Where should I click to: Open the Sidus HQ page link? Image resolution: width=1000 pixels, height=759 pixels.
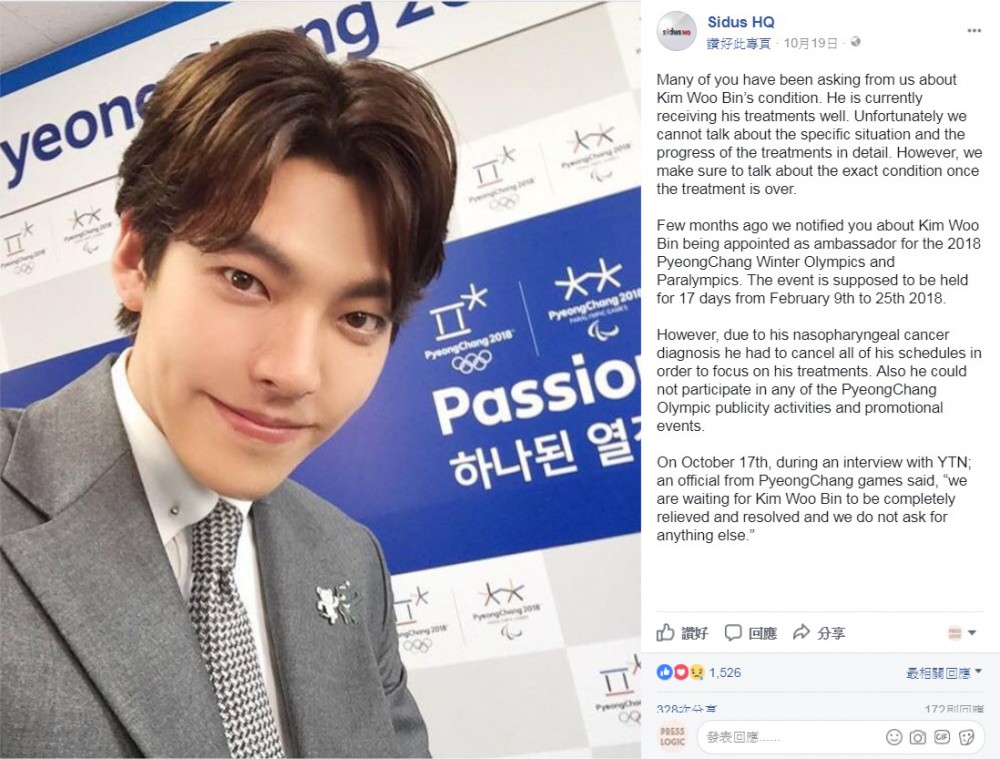740,22
